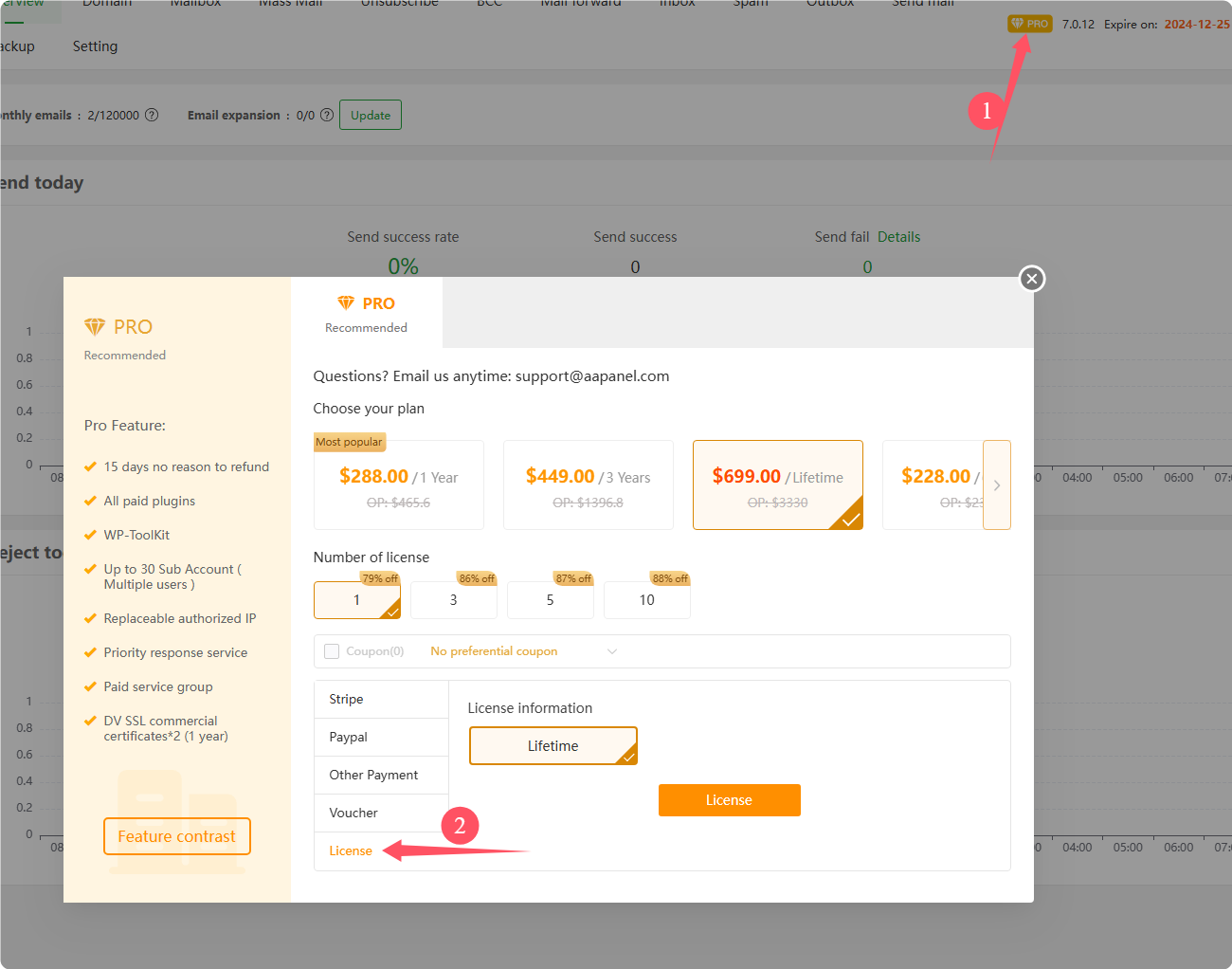Click the 'Choose your plan' heading
This screenshot has width=1232, height=969.
369,409
